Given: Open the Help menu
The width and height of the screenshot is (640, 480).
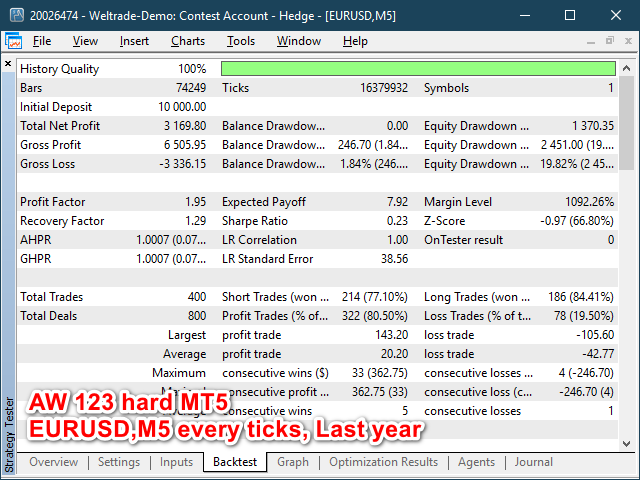Looking at the screenshot, I should [355, 41].
